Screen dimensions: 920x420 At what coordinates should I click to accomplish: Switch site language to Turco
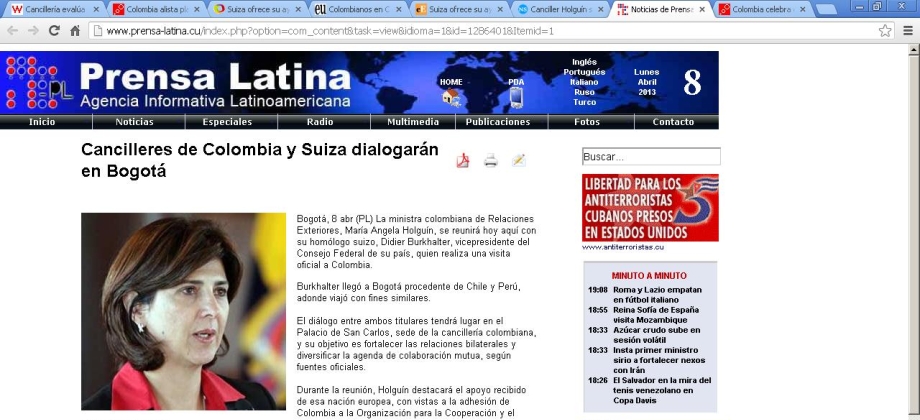[584, 102]
